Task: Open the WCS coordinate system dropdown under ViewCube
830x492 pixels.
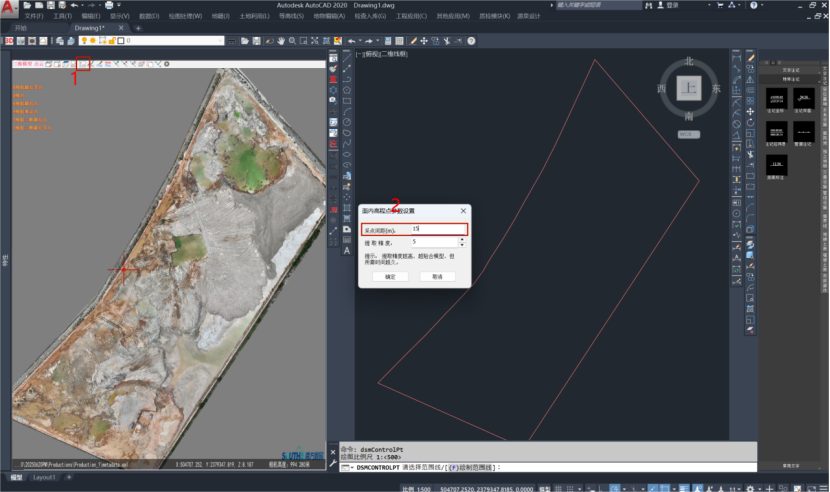Action: [689, 135]
